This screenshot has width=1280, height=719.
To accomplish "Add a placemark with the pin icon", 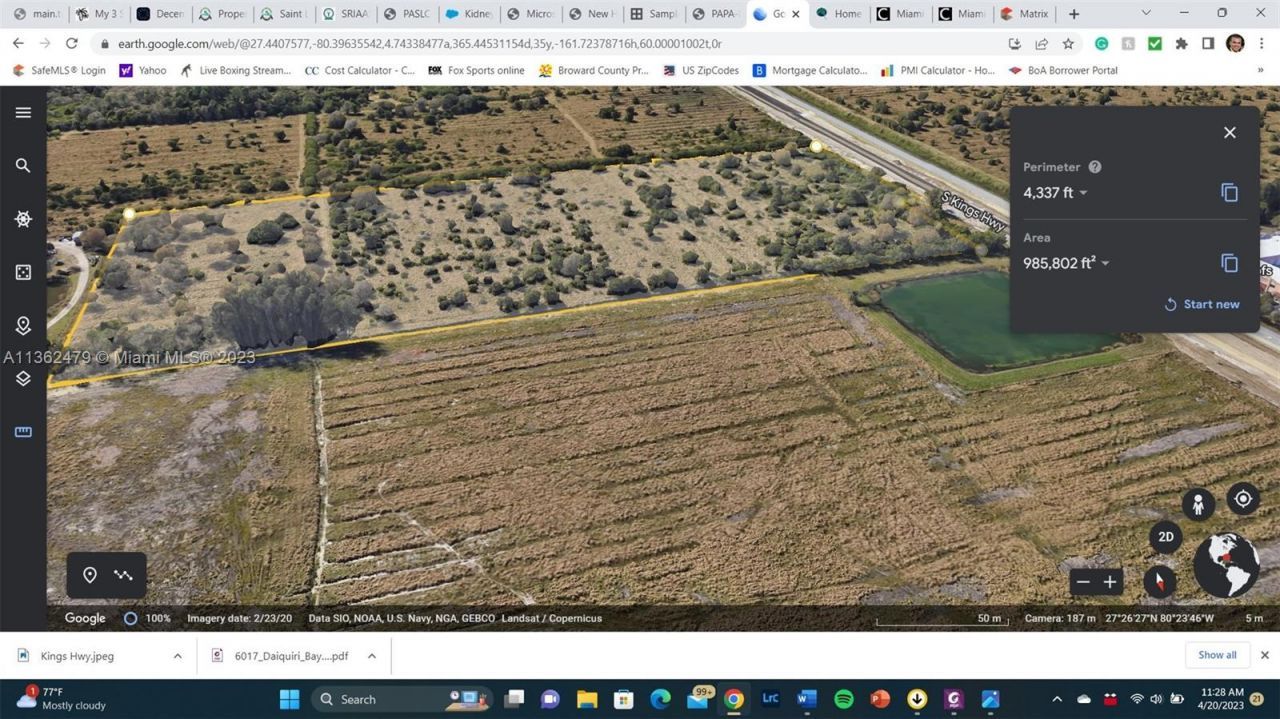I will 90,575.
